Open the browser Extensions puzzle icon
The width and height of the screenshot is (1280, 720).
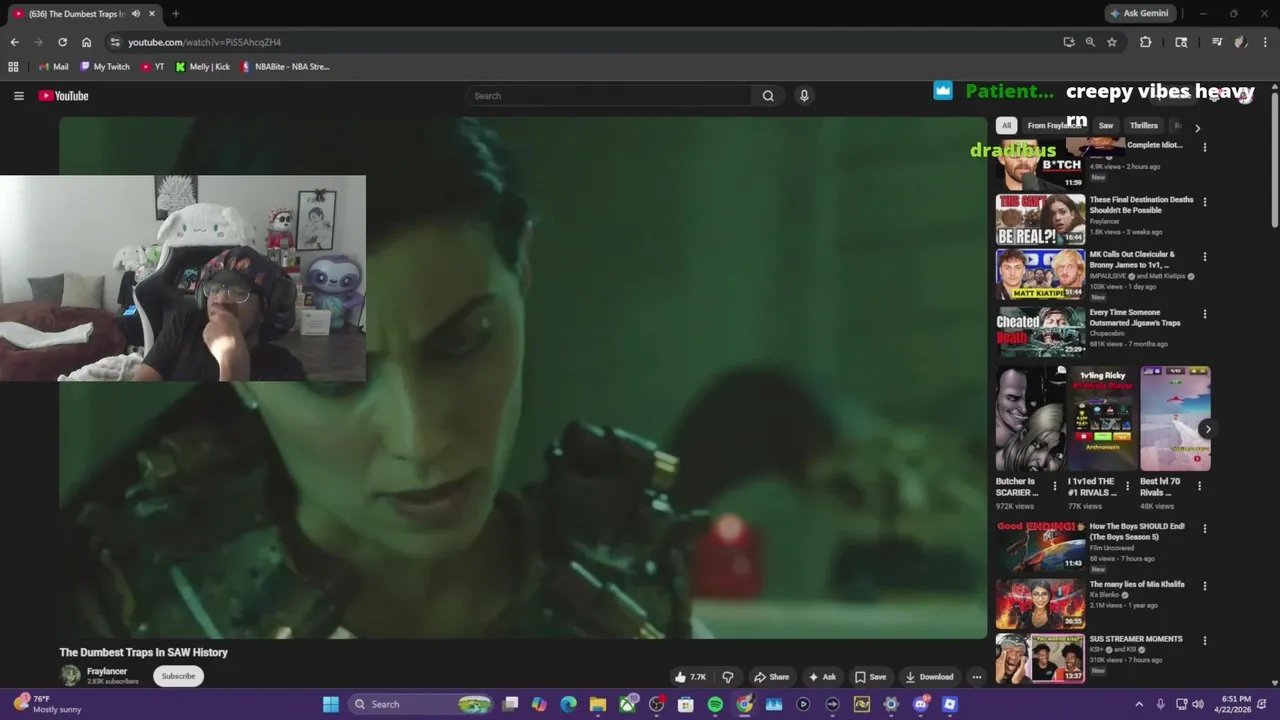1146,42
